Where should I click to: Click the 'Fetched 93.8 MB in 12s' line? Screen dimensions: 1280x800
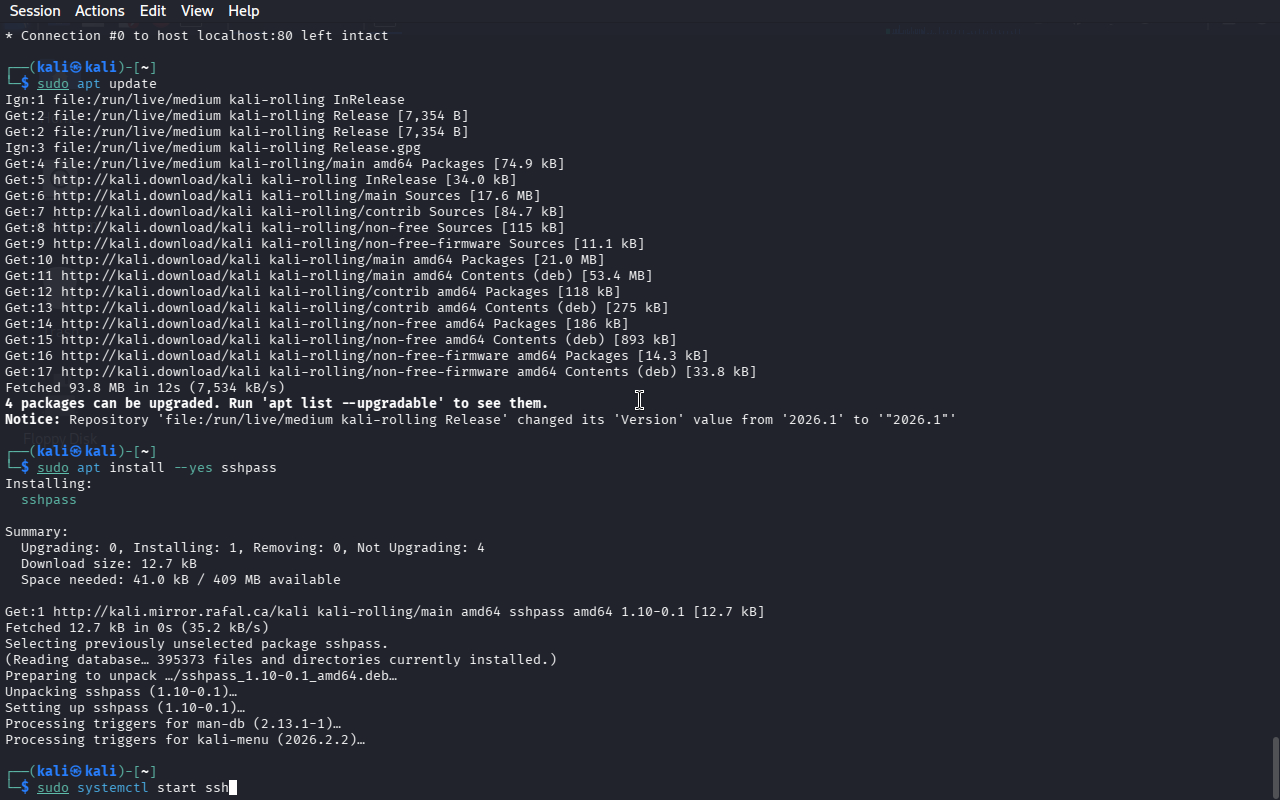click(x=145, y=388)
